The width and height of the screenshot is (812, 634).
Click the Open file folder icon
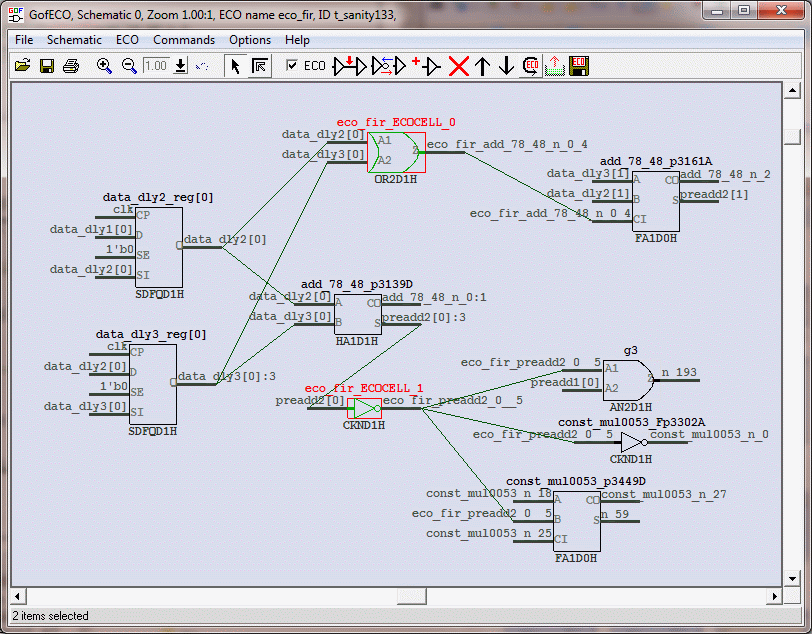coord(23,66)
